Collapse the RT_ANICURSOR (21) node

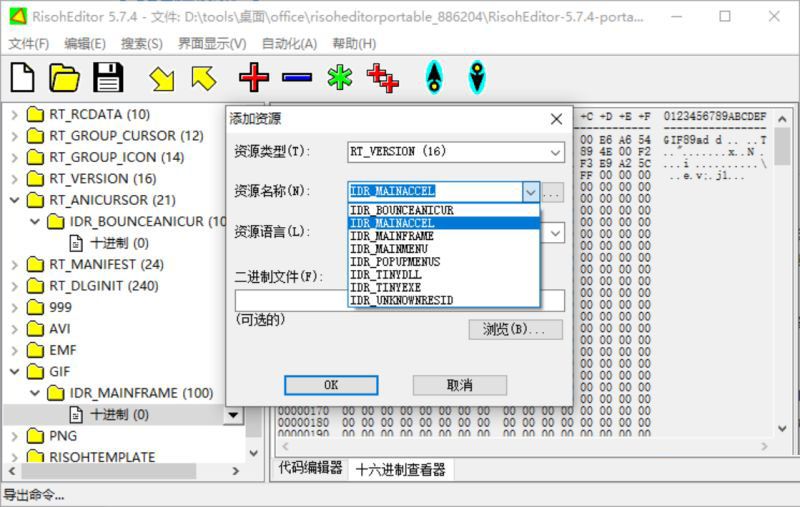(x=15, y=200)
